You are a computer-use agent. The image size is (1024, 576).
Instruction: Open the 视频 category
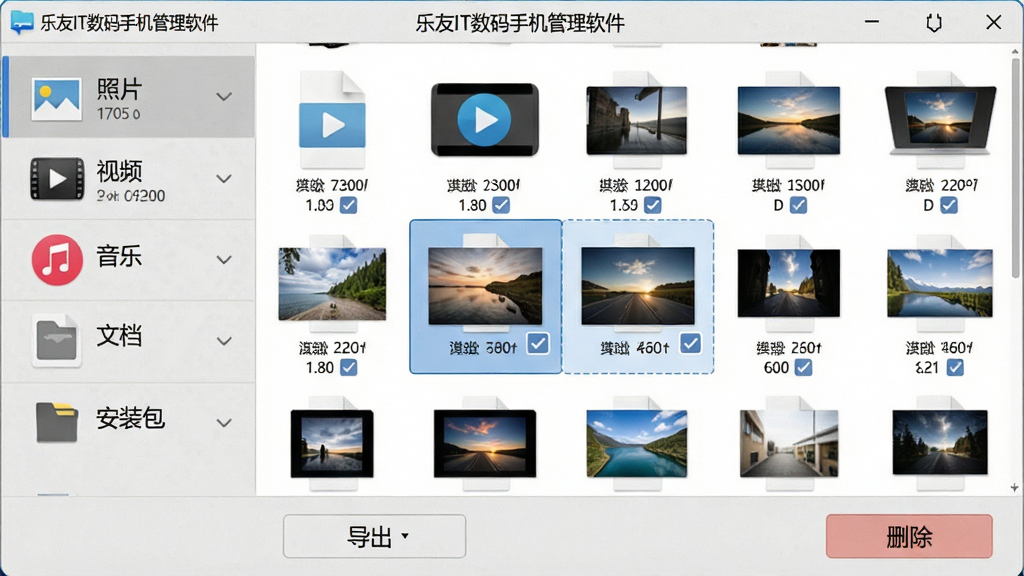click(129, 178)
